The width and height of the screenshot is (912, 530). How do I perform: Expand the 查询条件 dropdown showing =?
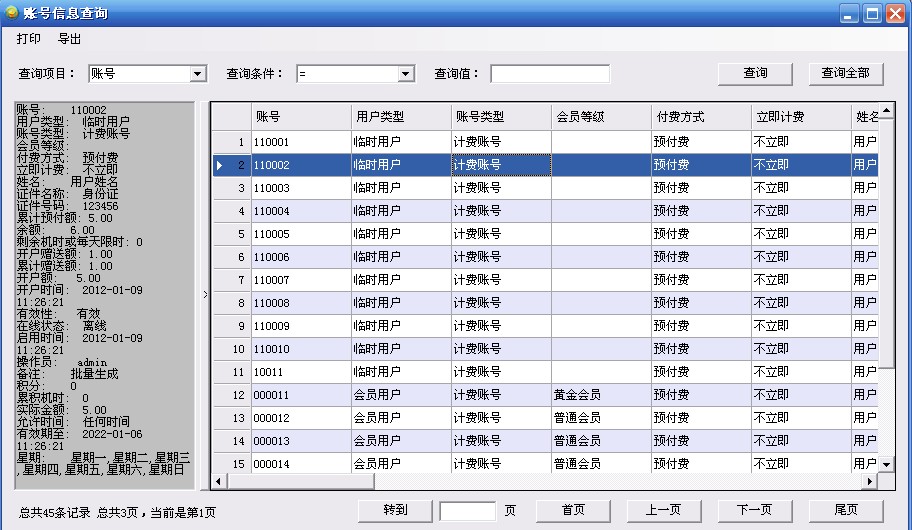406,74
